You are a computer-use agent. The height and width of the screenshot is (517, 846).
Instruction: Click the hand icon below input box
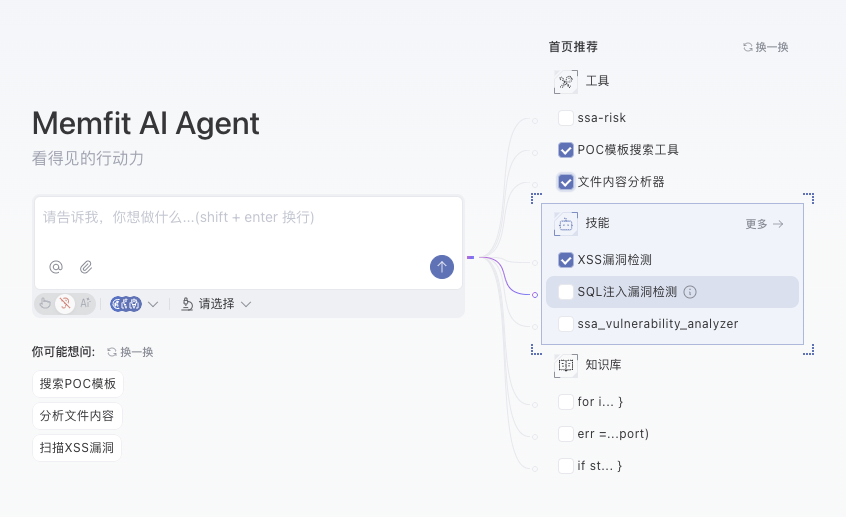coord(45,304)
